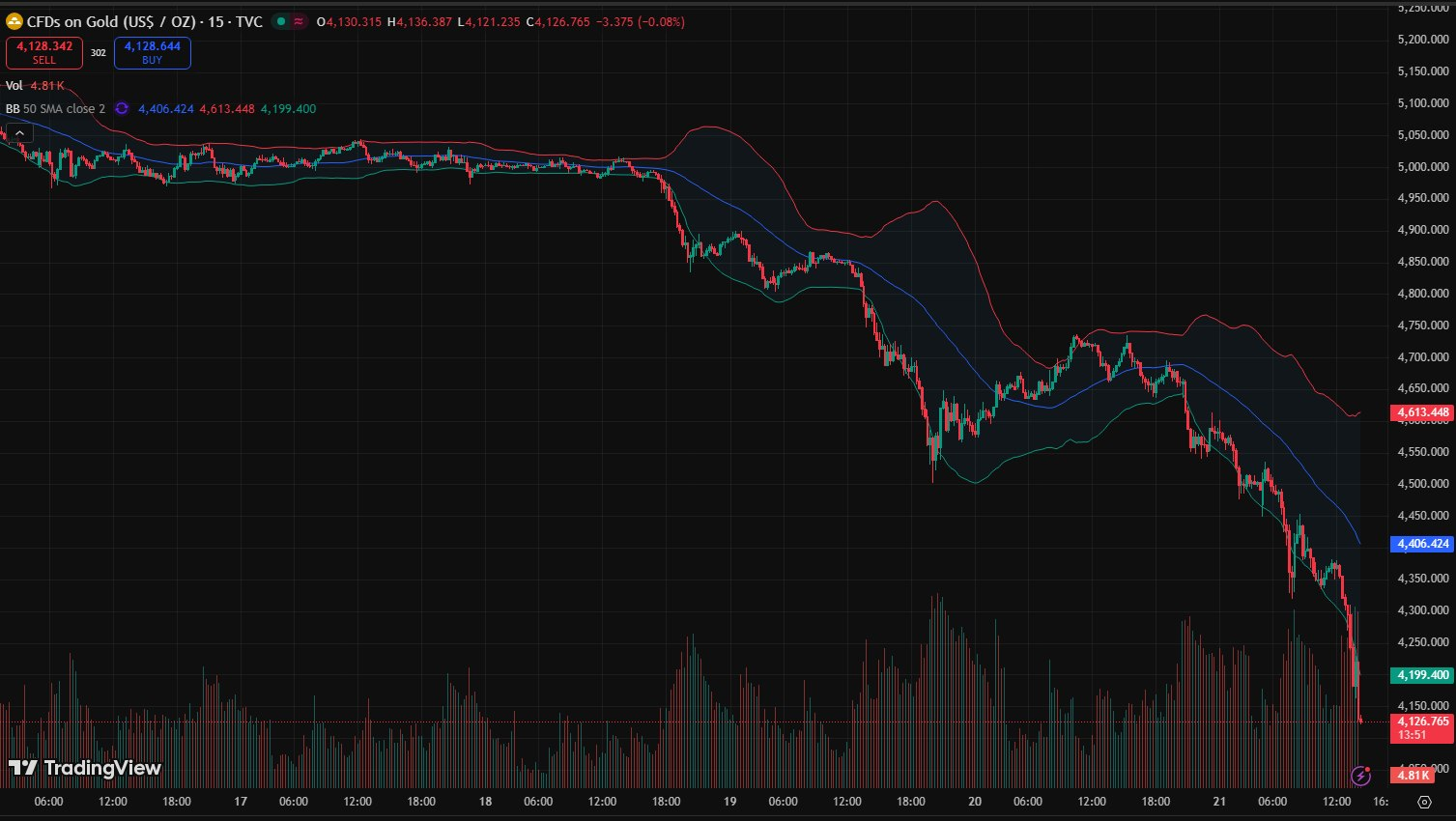Open chart settings hexagon gear icon
Viewport: 1456px width, 821px height.
[1424, 802]
